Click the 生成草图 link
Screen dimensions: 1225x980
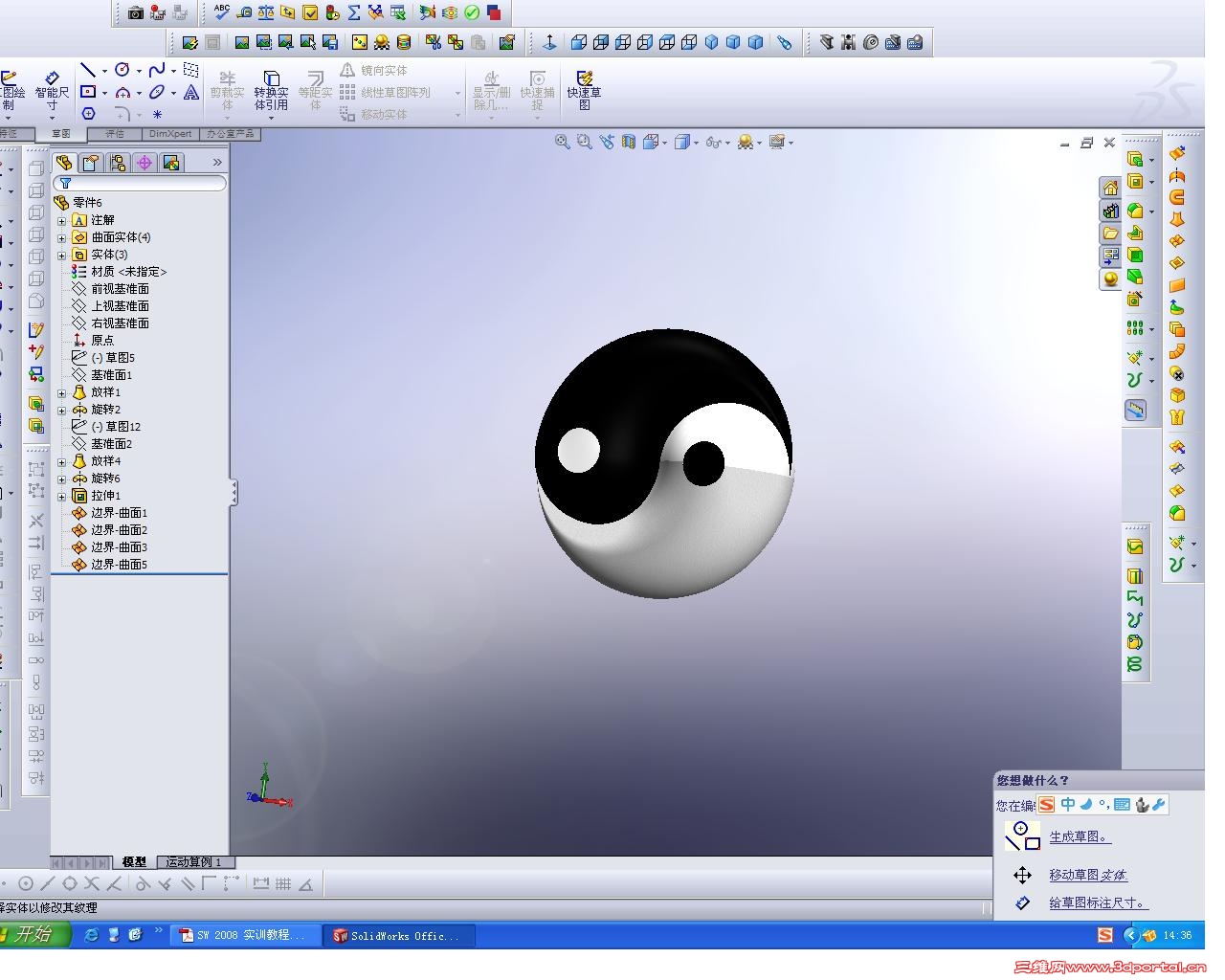coord(1080,836)
